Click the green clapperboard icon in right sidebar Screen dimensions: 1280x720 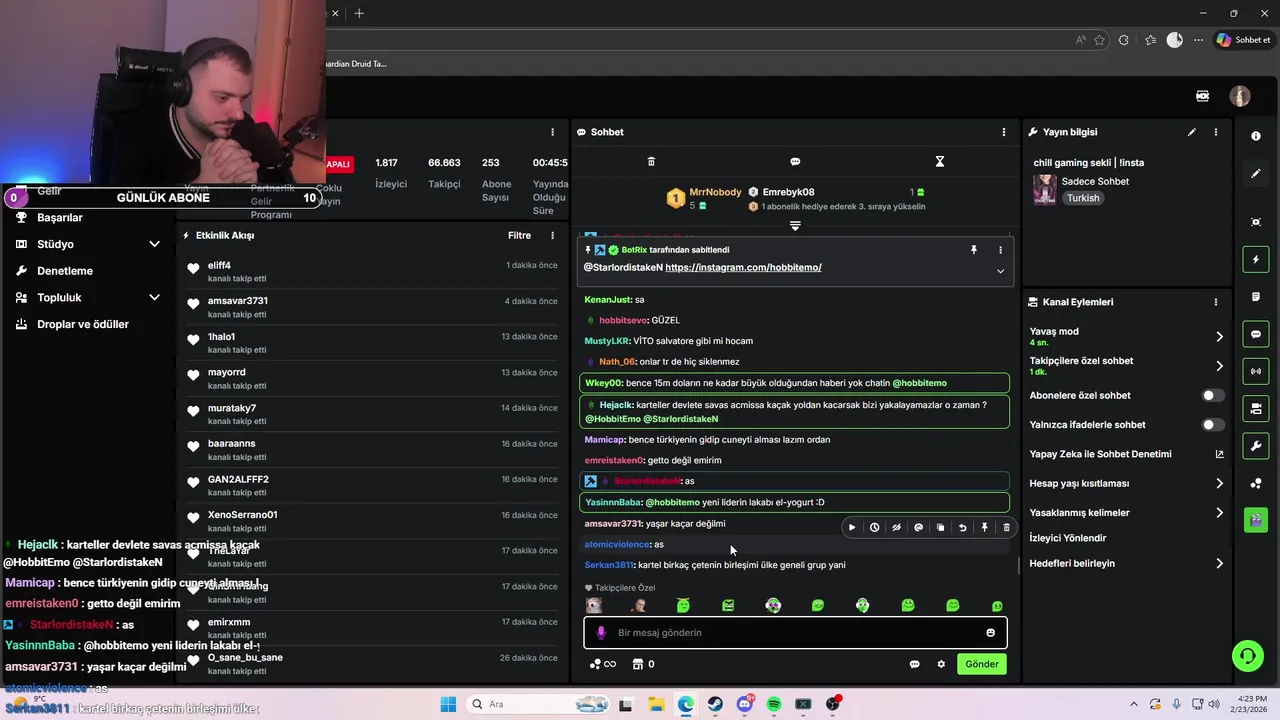pyautogui.click(x=1256, y=520)
